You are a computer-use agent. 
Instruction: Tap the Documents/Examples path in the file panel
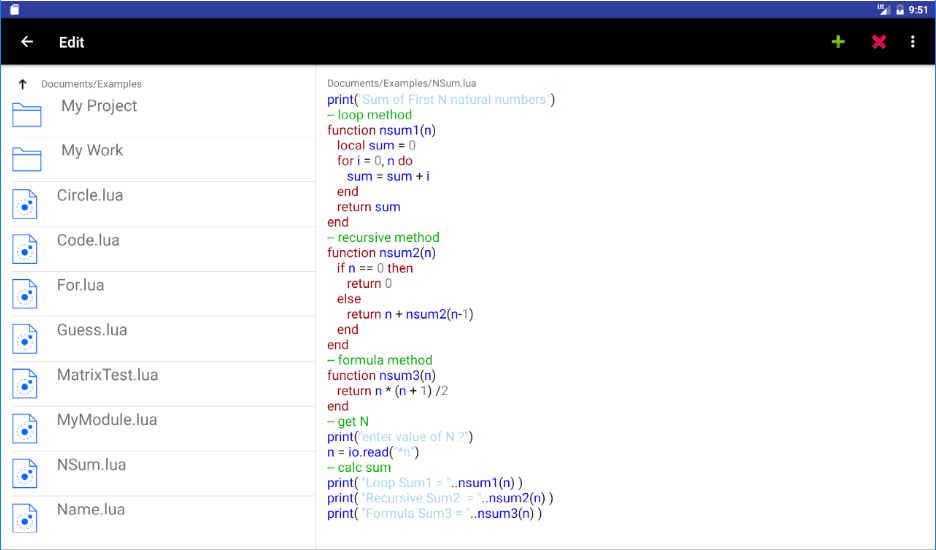[x=91, y=84]
